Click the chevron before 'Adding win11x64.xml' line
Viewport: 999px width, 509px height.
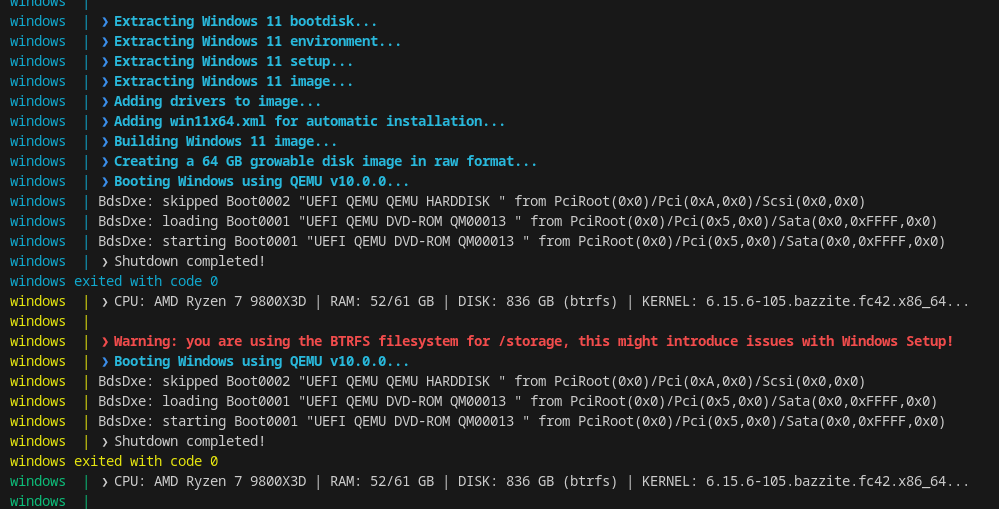click(105, 122)
